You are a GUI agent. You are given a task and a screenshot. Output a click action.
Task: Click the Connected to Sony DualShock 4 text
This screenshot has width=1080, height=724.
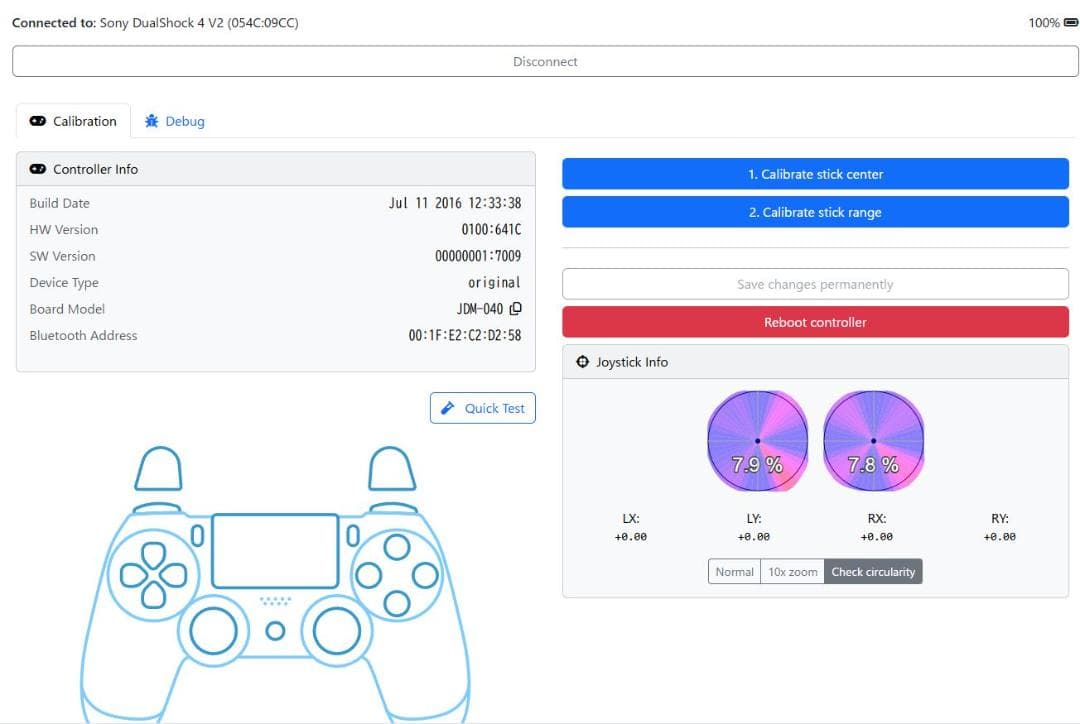pos(155,23)
